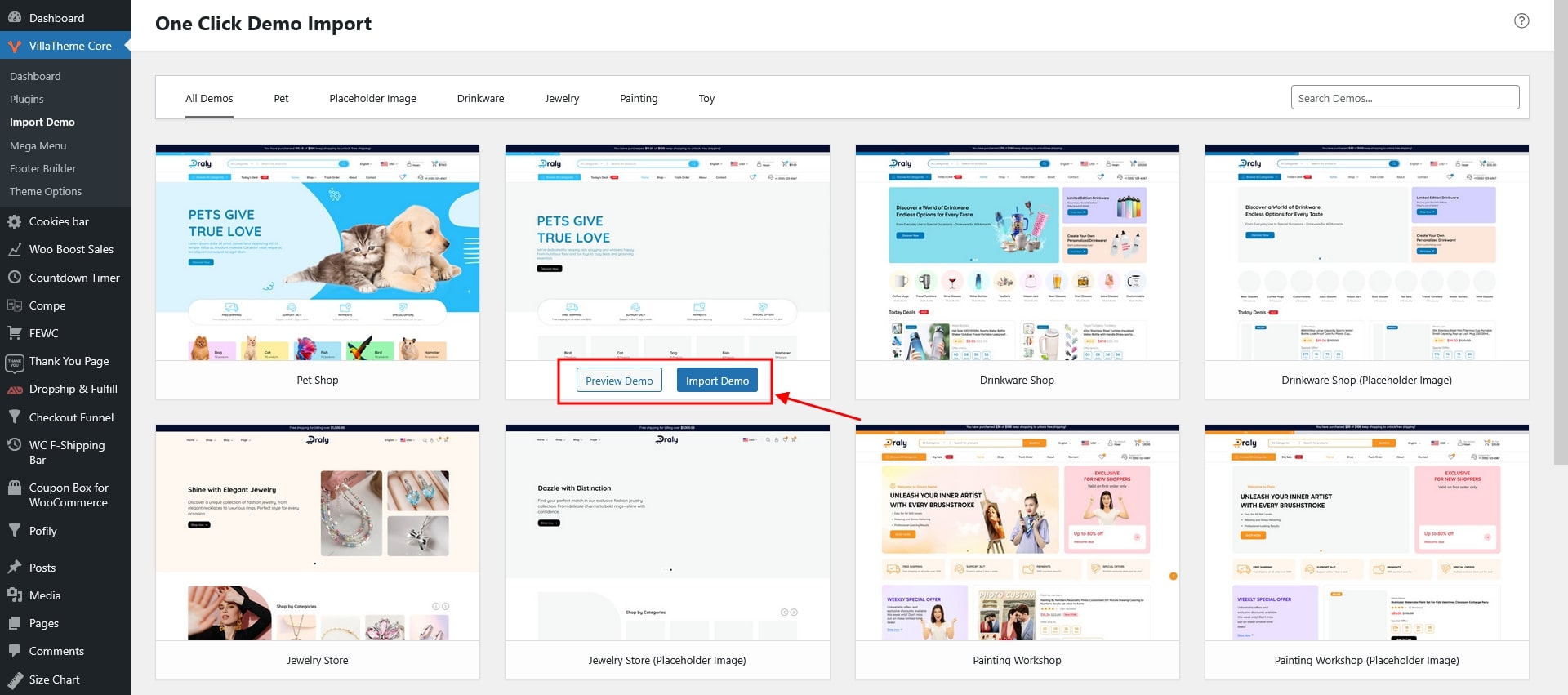Click the FEWC cart icon
The height and width of the screenshot is (695, 1568).
point(14,333)
